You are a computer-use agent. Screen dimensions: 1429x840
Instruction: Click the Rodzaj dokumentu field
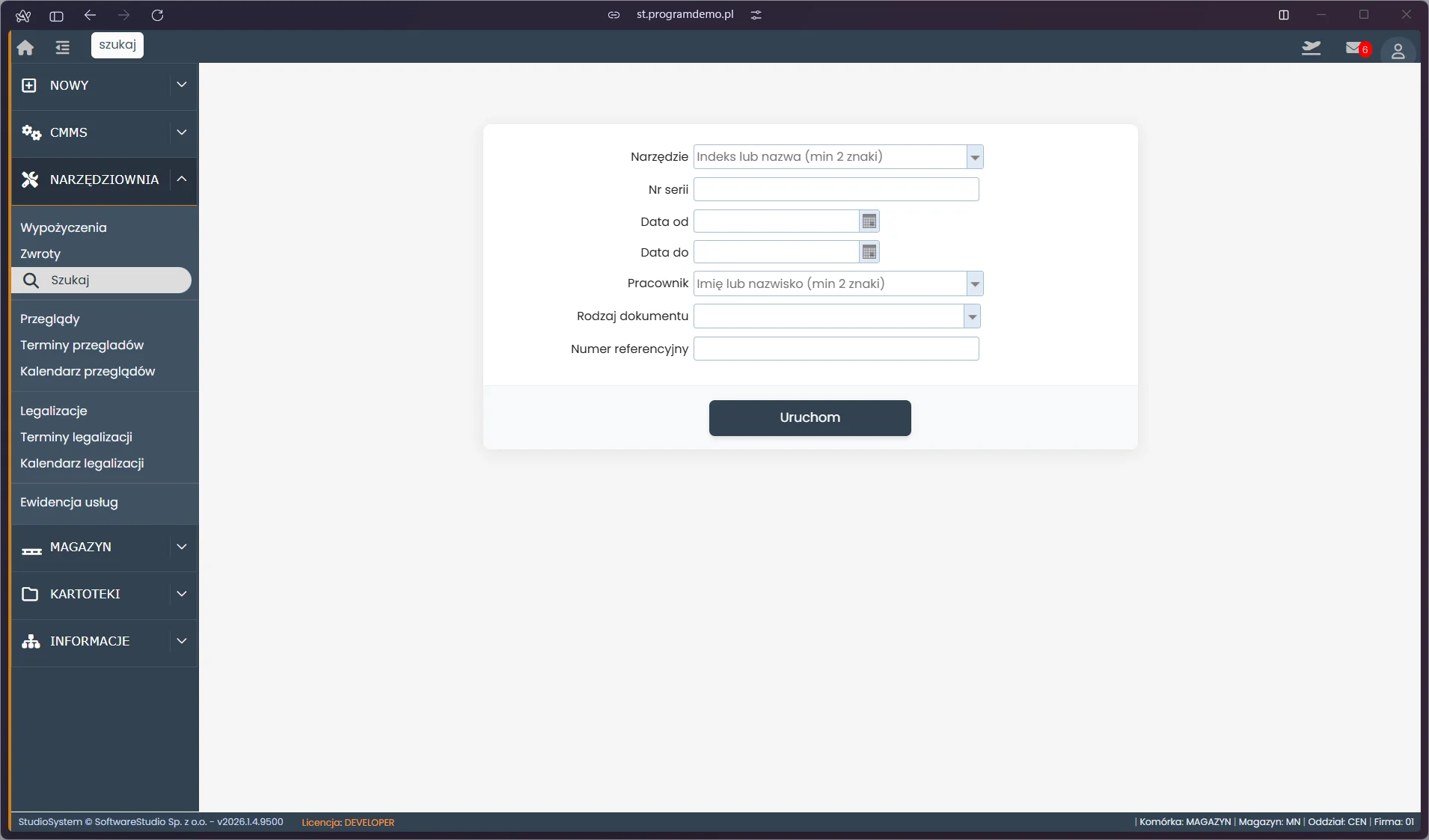[x=828, y=316]
